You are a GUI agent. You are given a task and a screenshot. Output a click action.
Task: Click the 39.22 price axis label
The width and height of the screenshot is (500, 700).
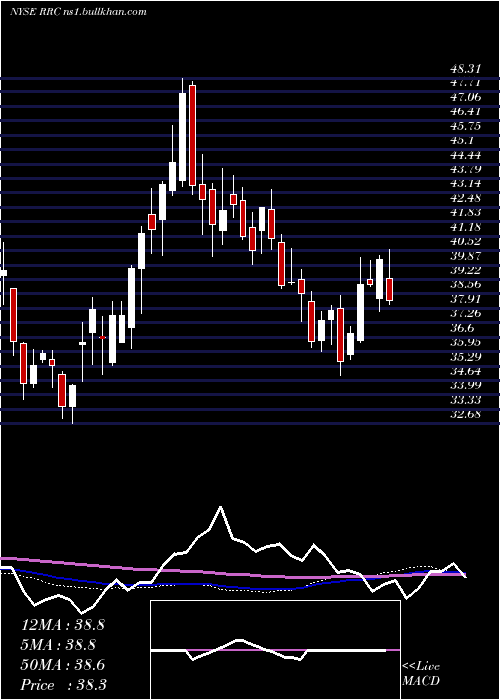click(x=465, y=270)
